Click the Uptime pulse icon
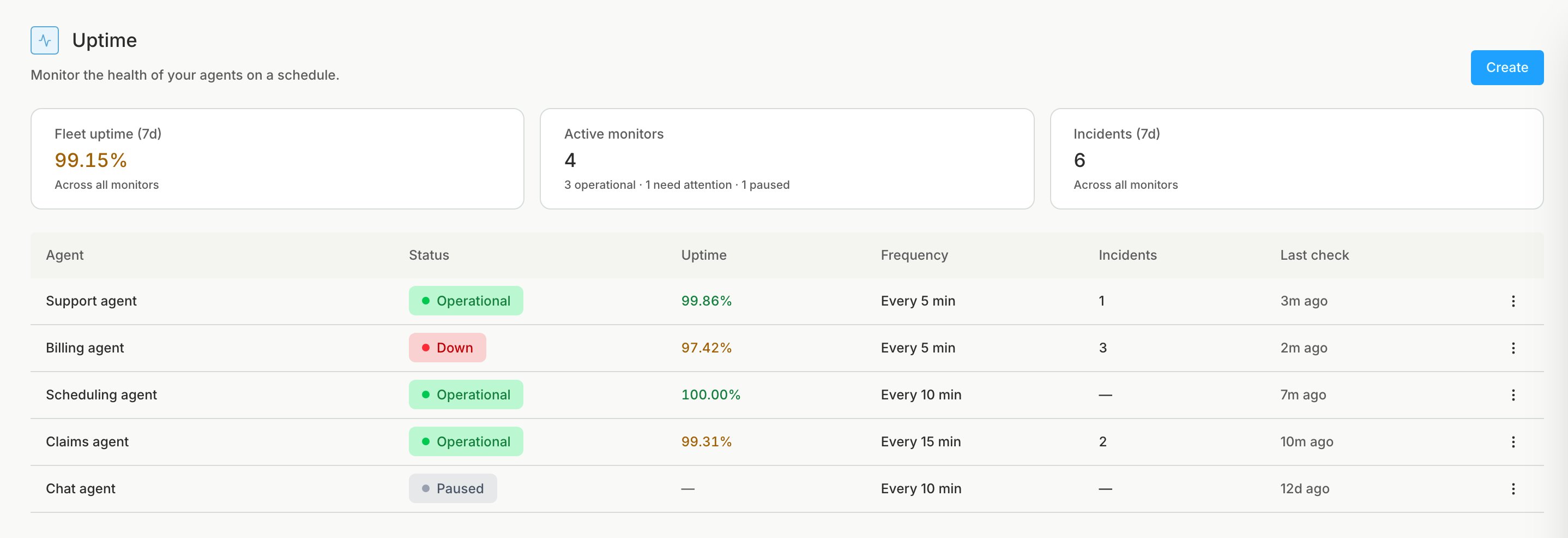Image resolution: width=1568 pixels, height=538 pixels. point(45,40)
